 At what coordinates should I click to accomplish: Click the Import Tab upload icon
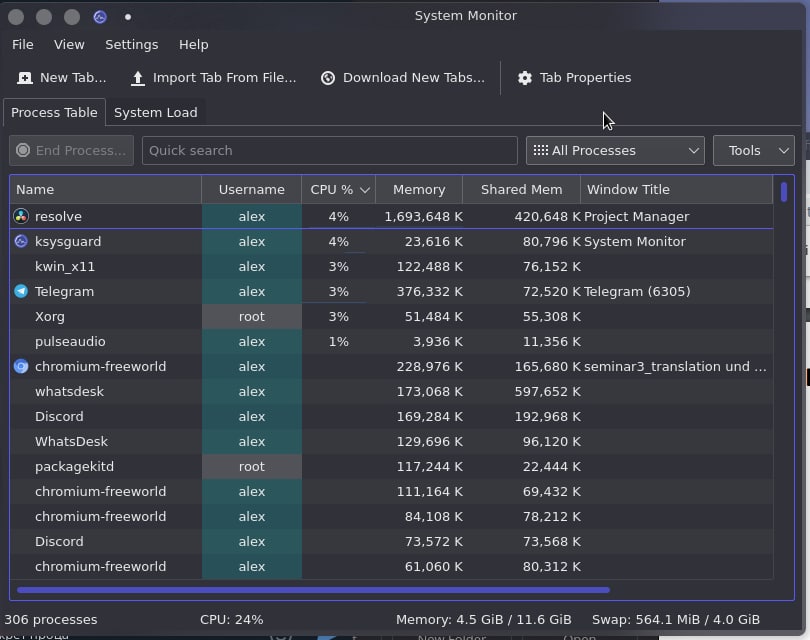coord(137,78)
